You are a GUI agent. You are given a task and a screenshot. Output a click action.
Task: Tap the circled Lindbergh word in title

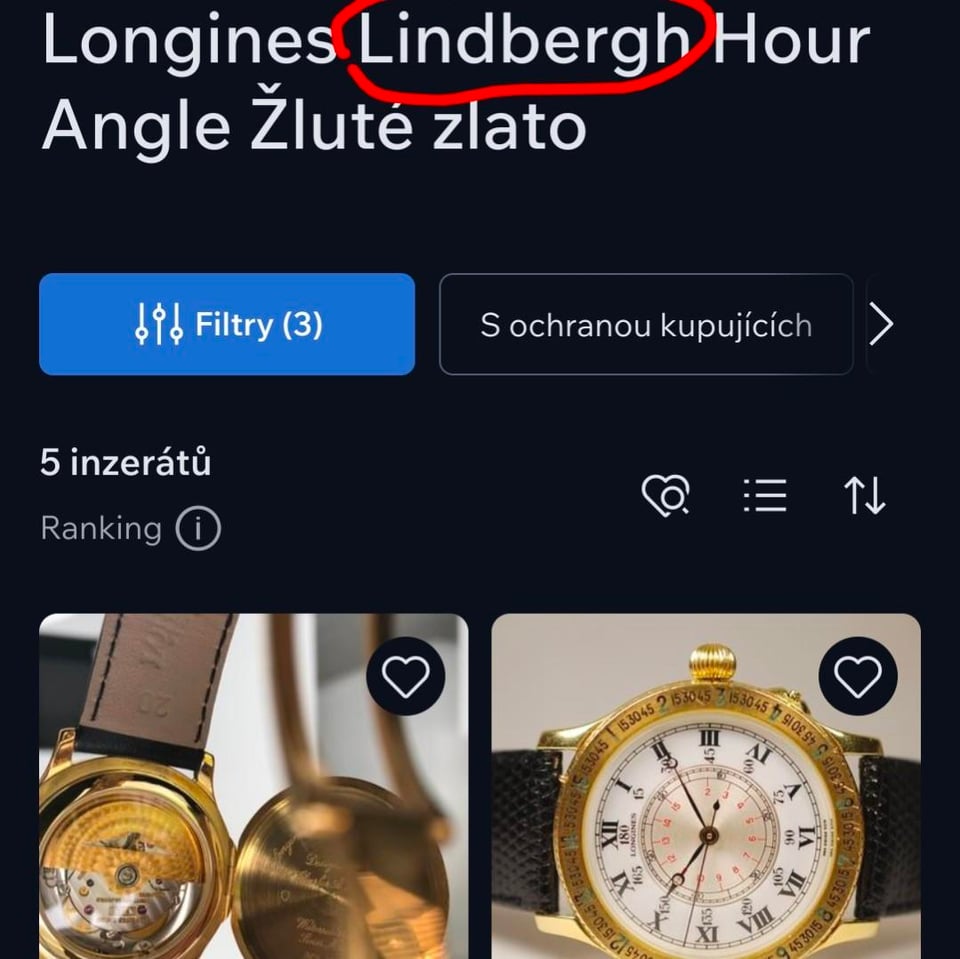(524, 42)
